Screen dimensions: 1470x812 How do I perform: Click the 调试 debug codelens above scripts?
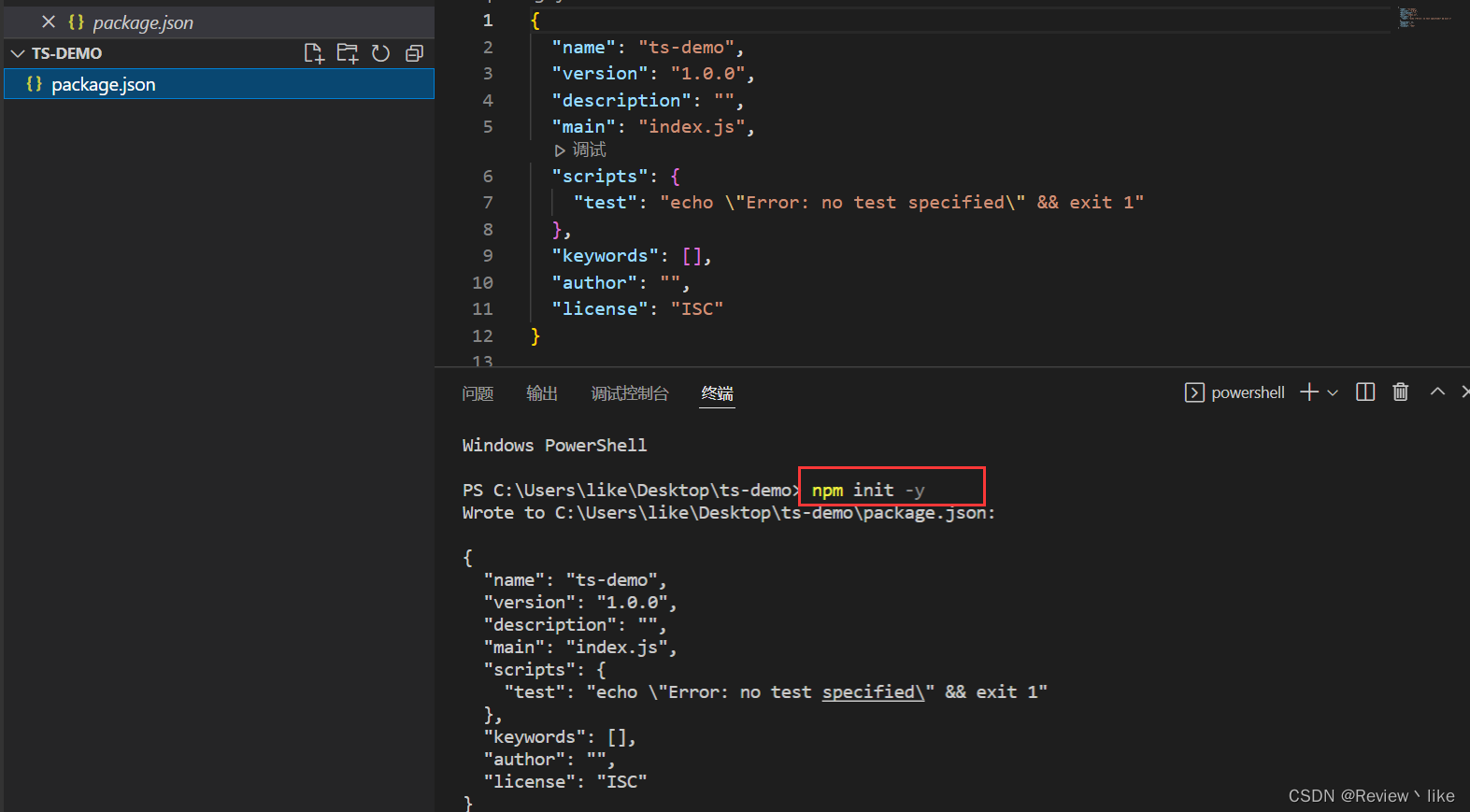(580, 150)
